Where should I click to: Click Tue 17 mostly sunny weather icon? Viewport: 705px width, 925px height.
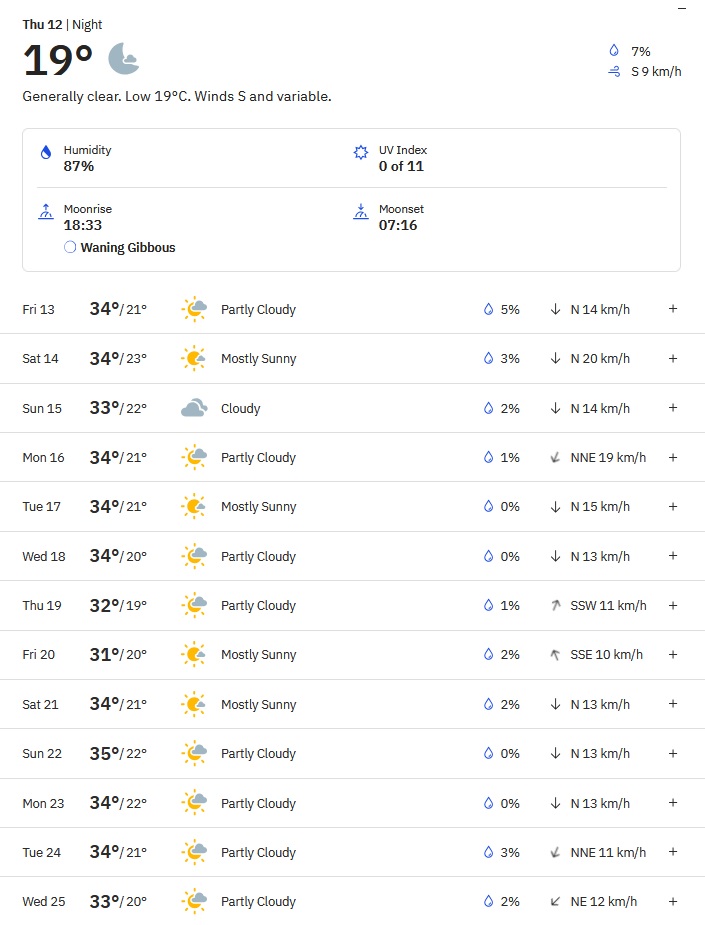click(194, 507)
